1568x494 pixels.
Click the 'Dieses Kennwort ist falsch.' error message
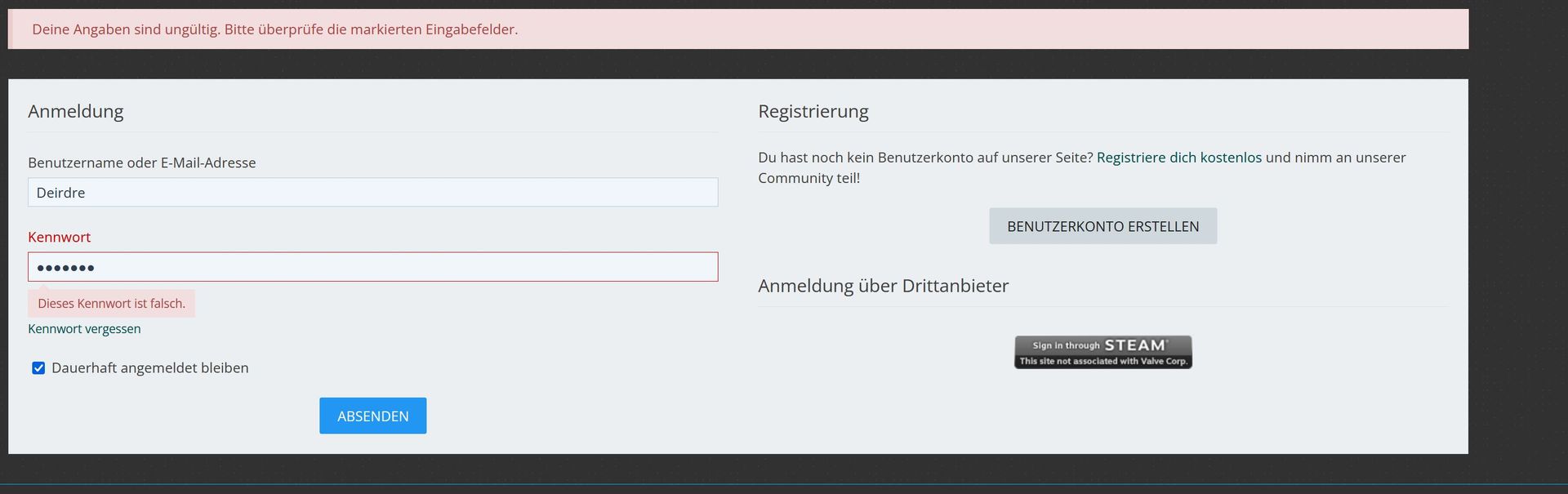click(111, 304)
